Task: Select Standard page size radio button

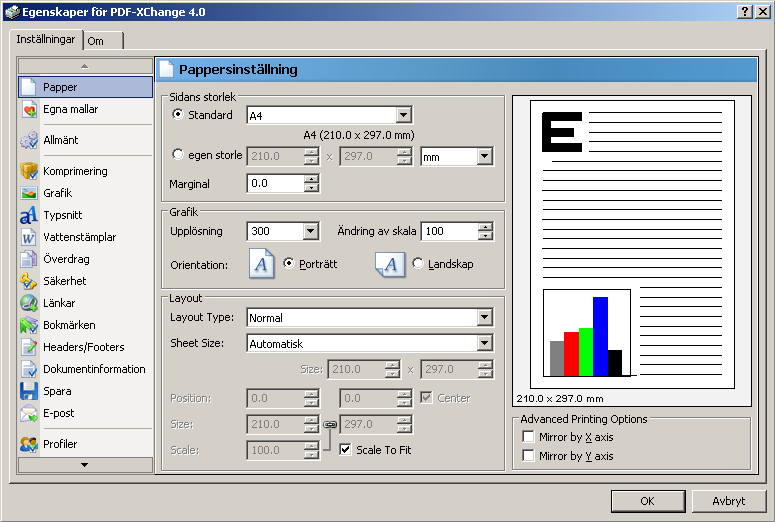Action: click(x=177, y=114)
